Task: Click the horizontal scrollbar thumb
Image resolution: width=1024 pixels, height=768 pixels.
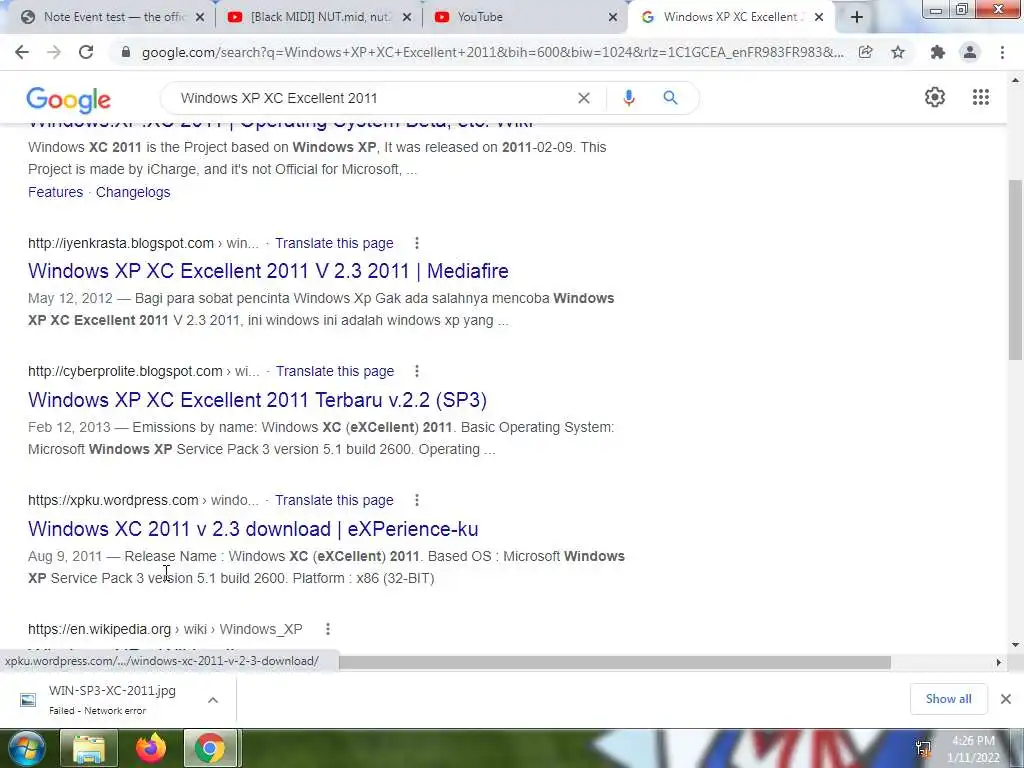Action: [x=615, y=662]
